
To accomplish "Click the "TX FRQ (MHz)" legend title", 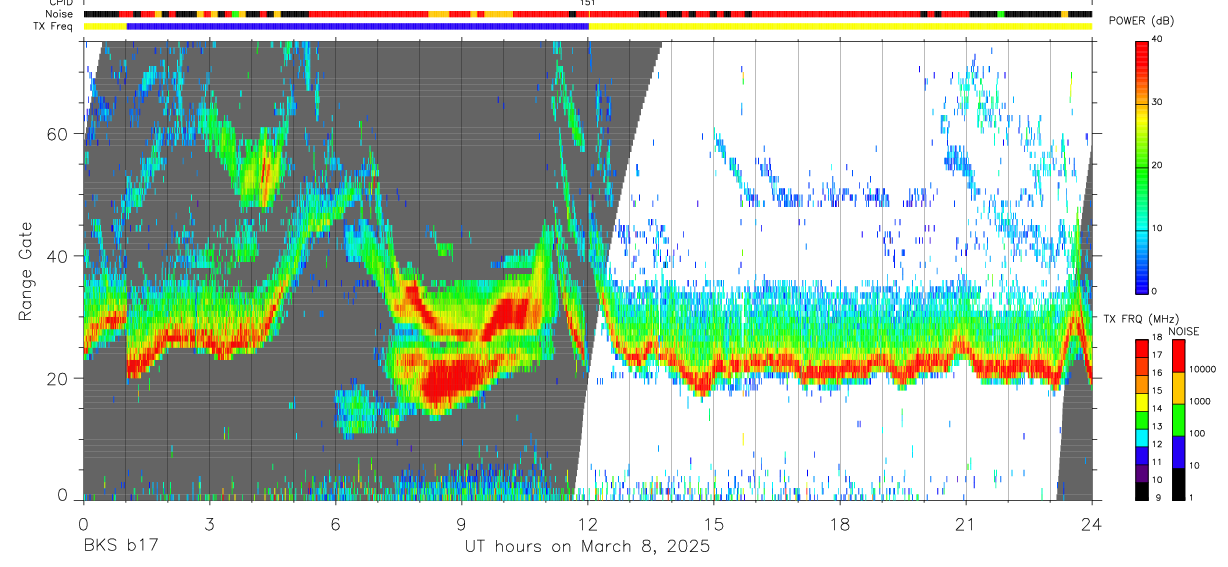I will click(x=1141, y=318).
